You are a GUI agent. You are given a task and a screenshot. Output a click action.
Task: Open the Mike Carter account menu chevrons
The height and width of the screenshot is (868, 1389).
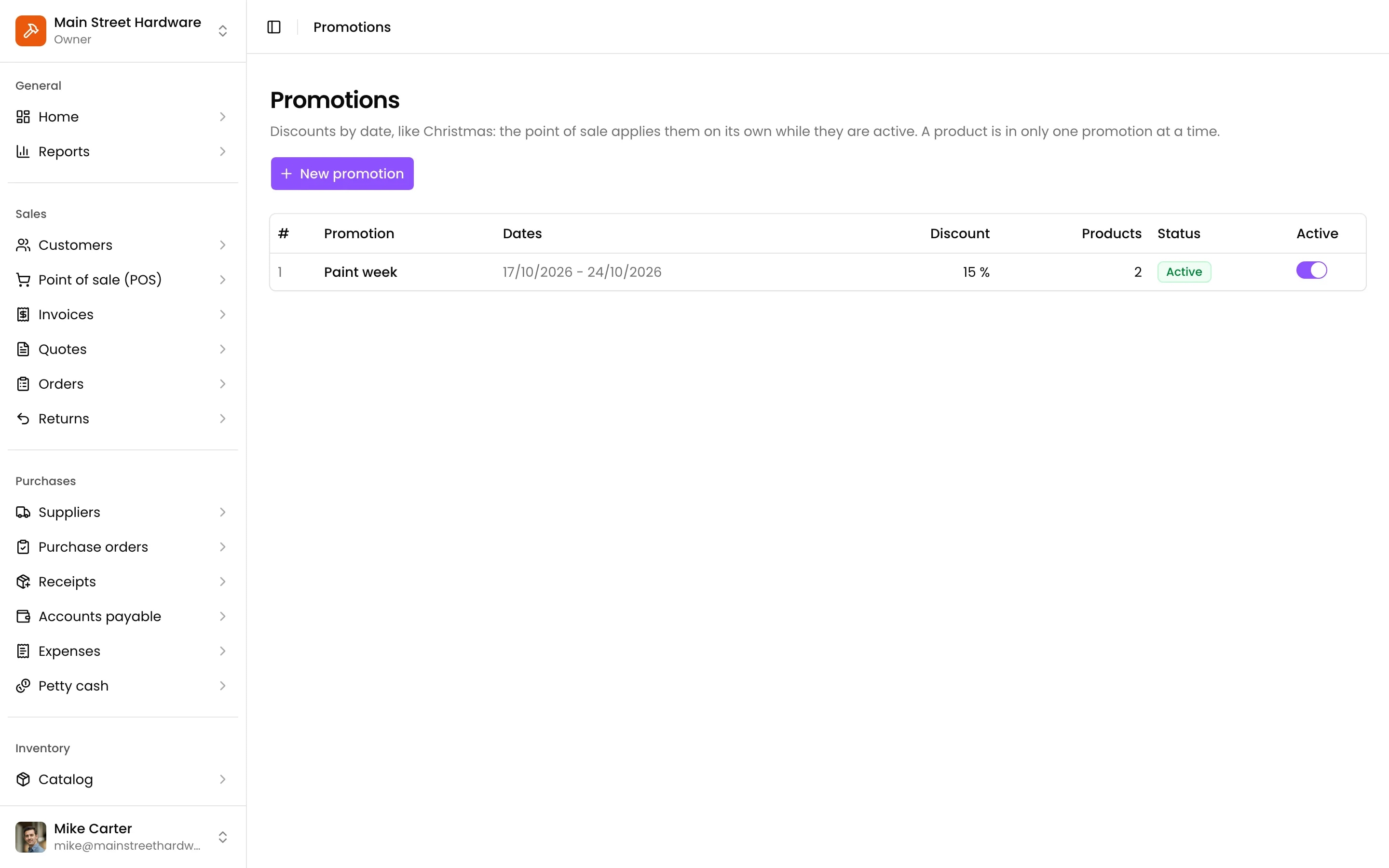223,837
